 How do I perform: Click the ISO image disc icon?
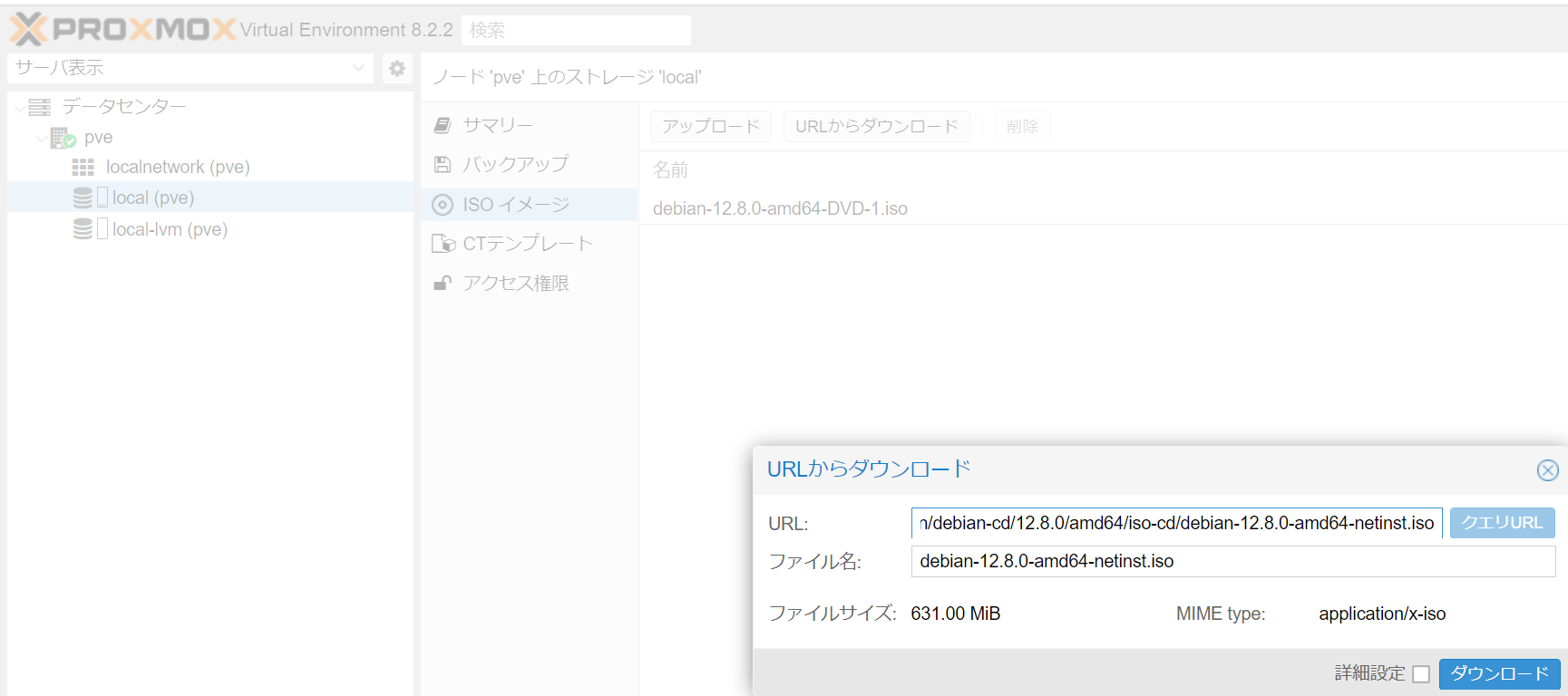[x=443, y=205]
